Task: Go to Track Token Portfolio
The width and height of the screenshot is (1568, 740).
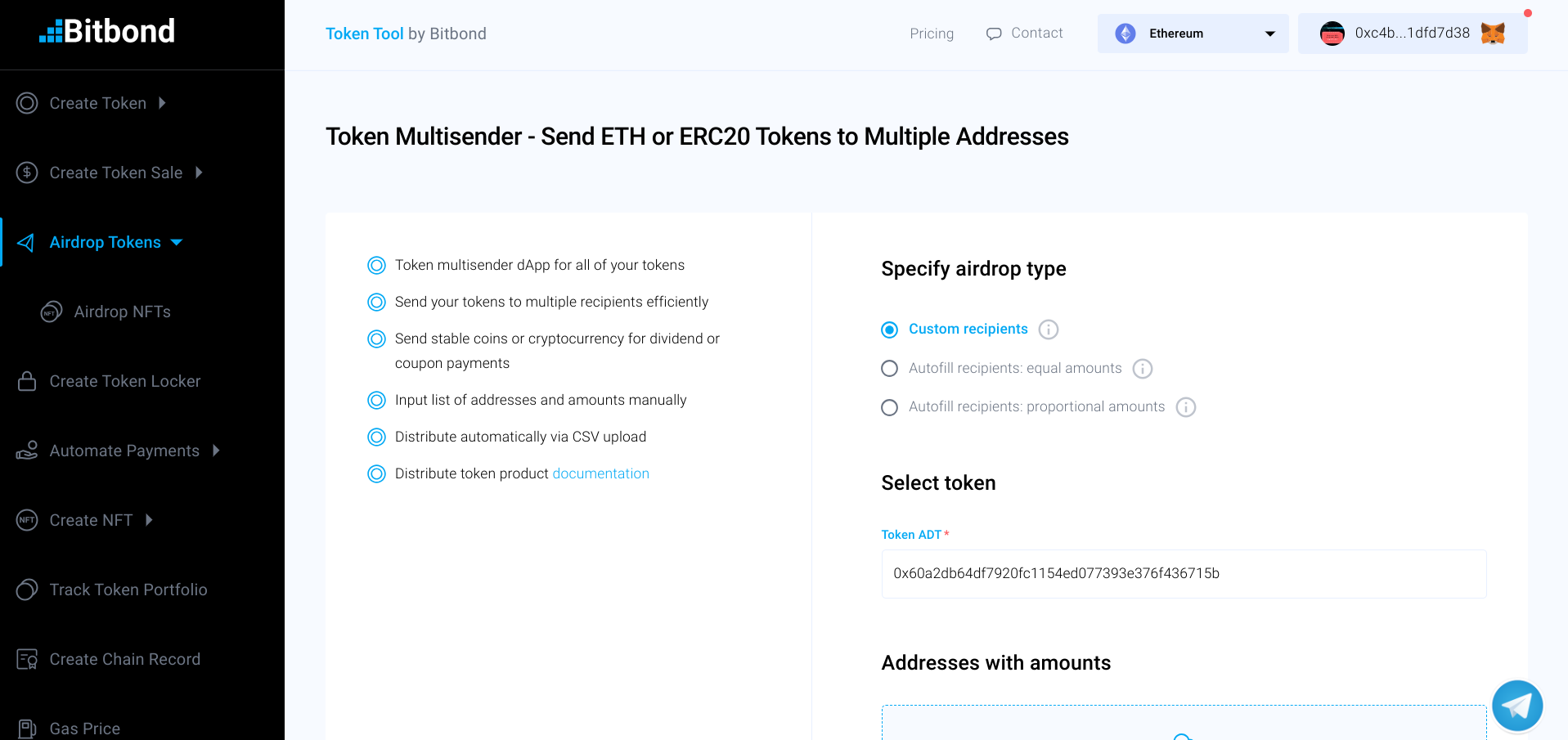Action: click(112, 590)
